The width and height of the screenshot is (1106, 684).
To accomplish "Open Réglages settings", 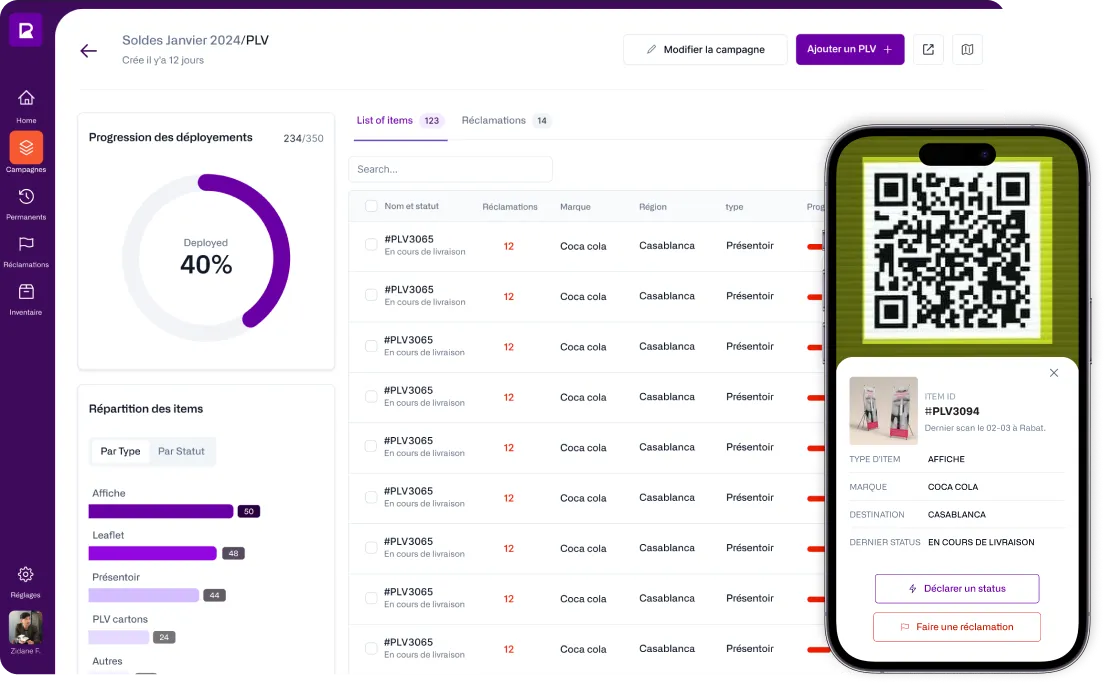I will tap(25, 580).
